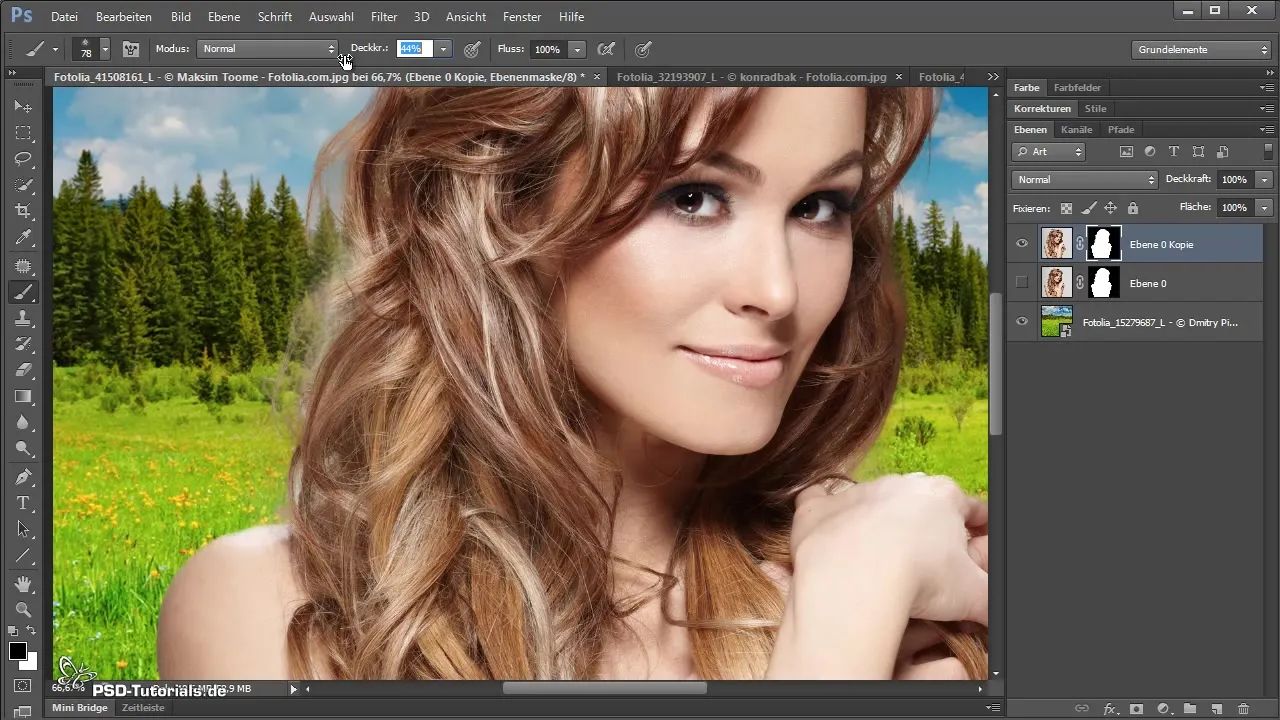The image size is (1280, 720).
Task: Create new layer group folder icon
Action: pos(1190,708)
